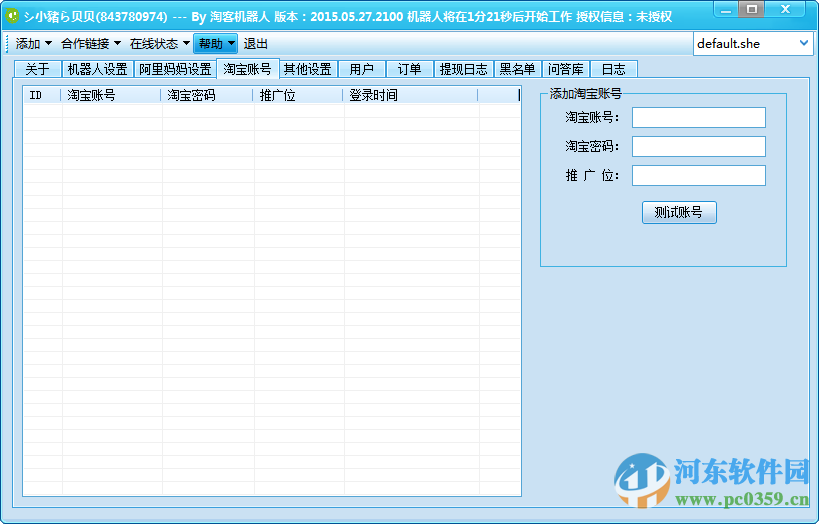Focus the 推广位 input field
Viewport: 819px width, 524px height.
tap(699, 176)
